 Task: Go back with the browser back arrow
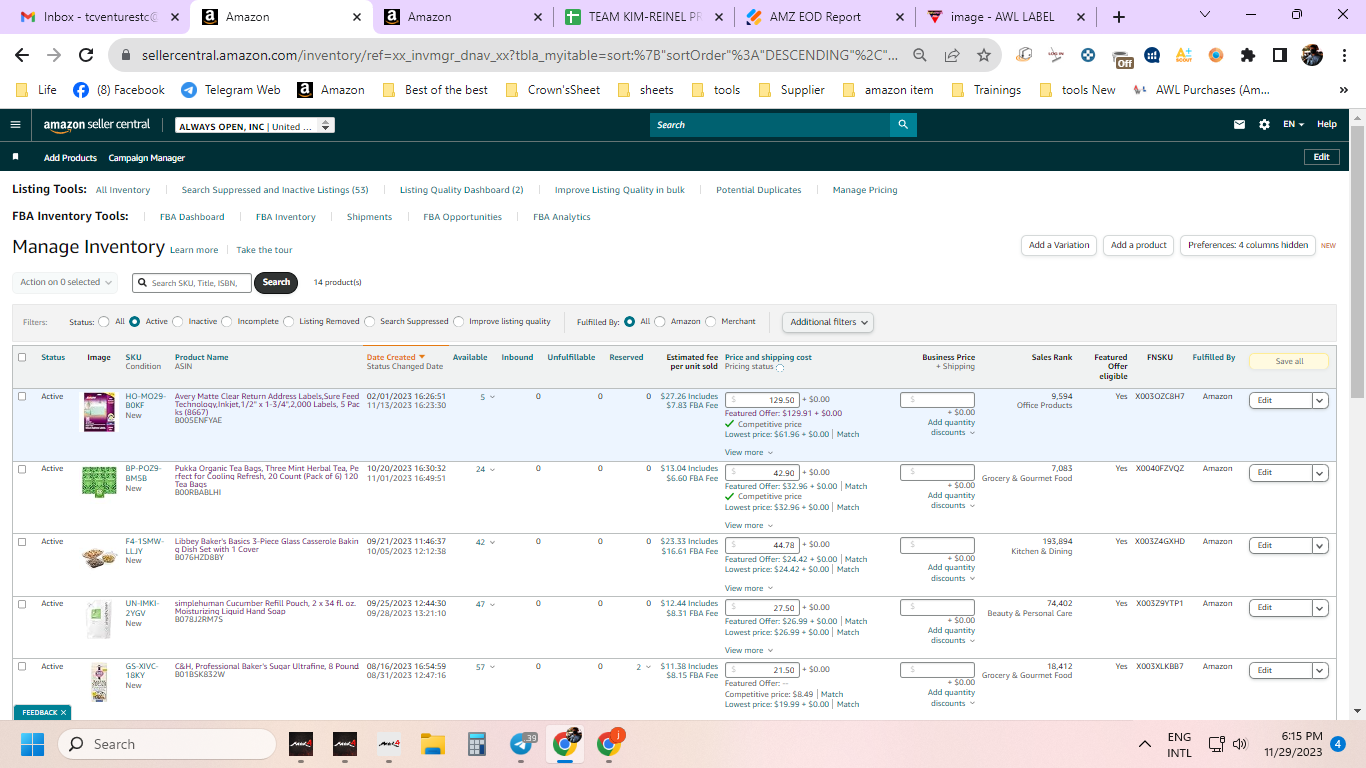pos(21,55)
